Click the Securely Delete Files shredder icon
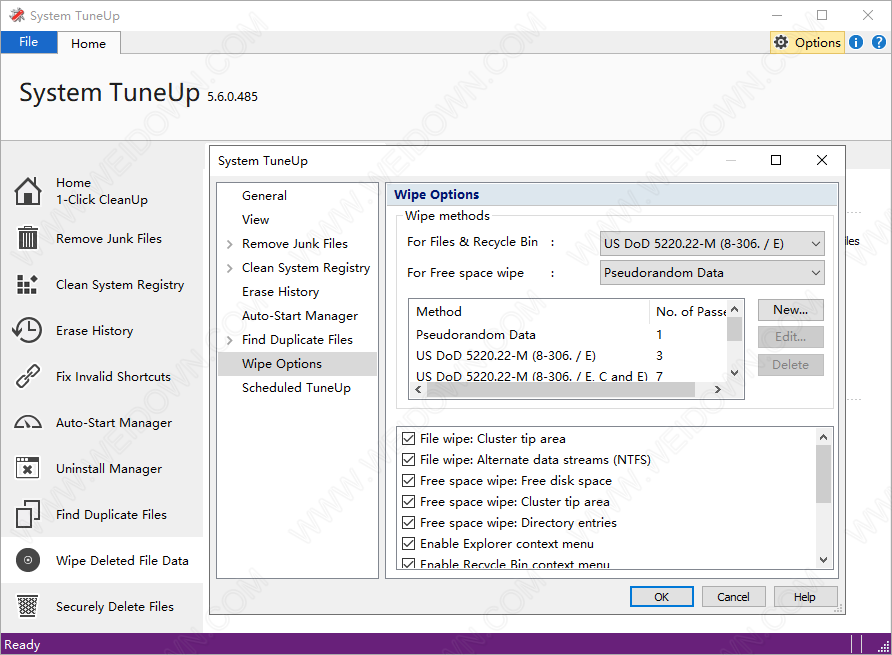The width and height of the screenshot is (892, 655). pos(27,606)
